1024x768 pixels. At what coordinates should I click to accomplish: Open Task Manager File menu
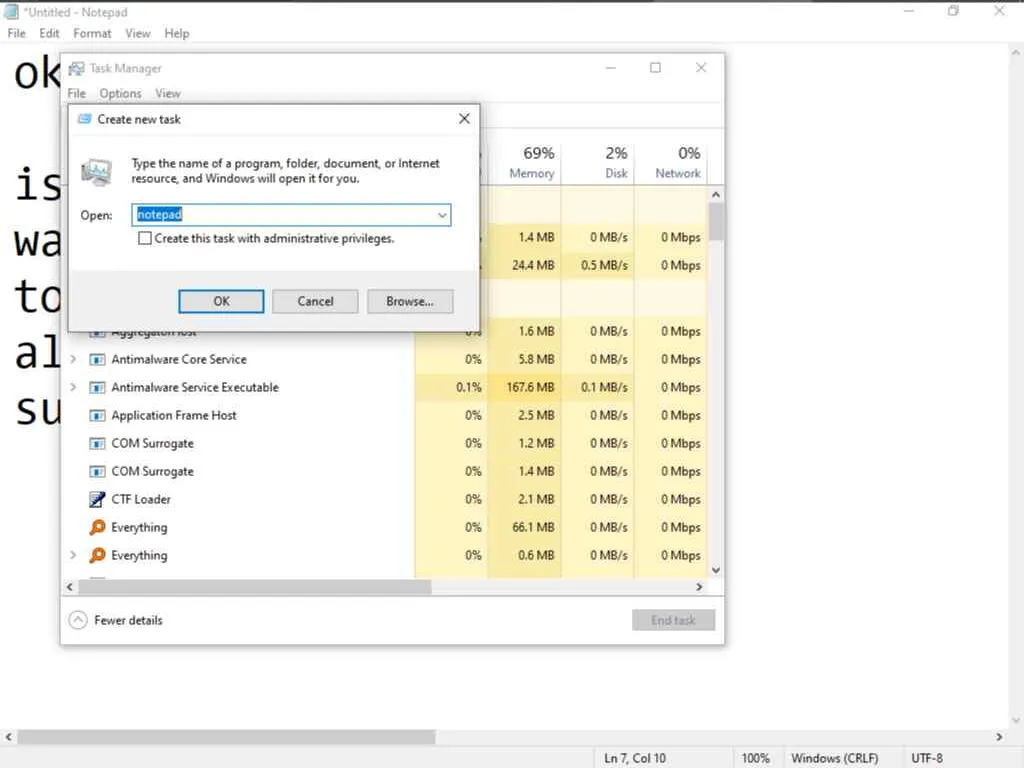pos(76,93)
